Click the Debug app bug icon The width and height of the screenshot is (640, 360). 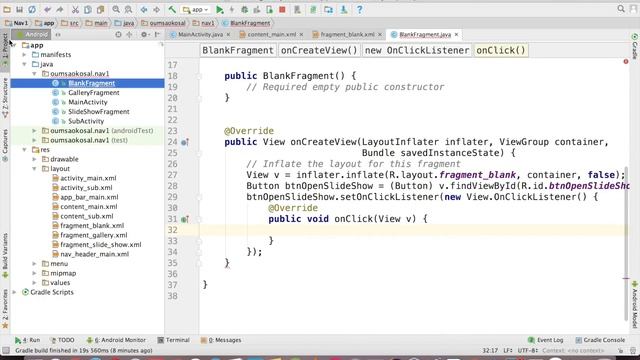pyautogui.click(x=244, y=9)
